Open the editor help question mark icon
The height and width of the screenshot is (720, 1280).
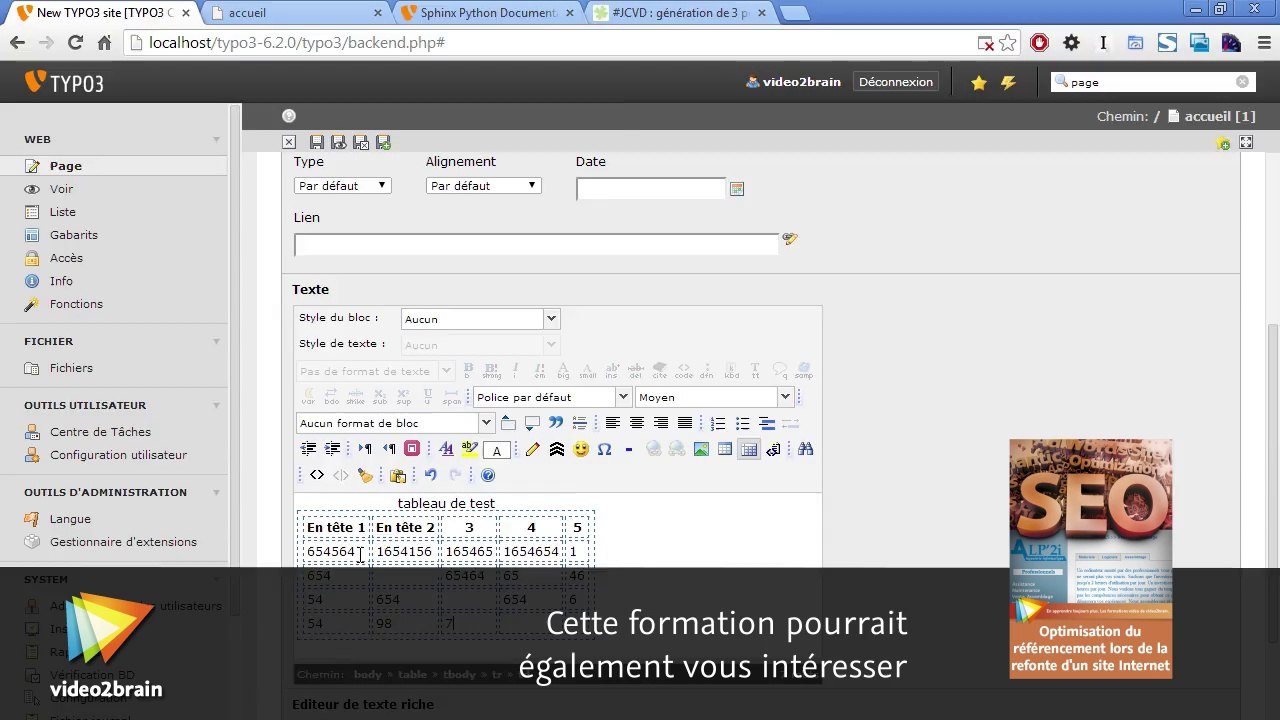click(x=488, y=475)
